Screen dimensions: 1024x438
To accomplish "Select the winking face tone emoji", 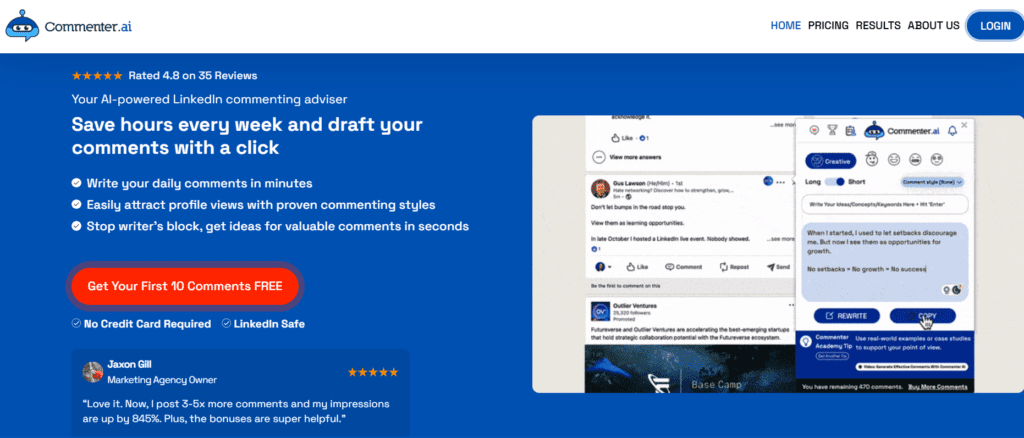I will 893,159.
